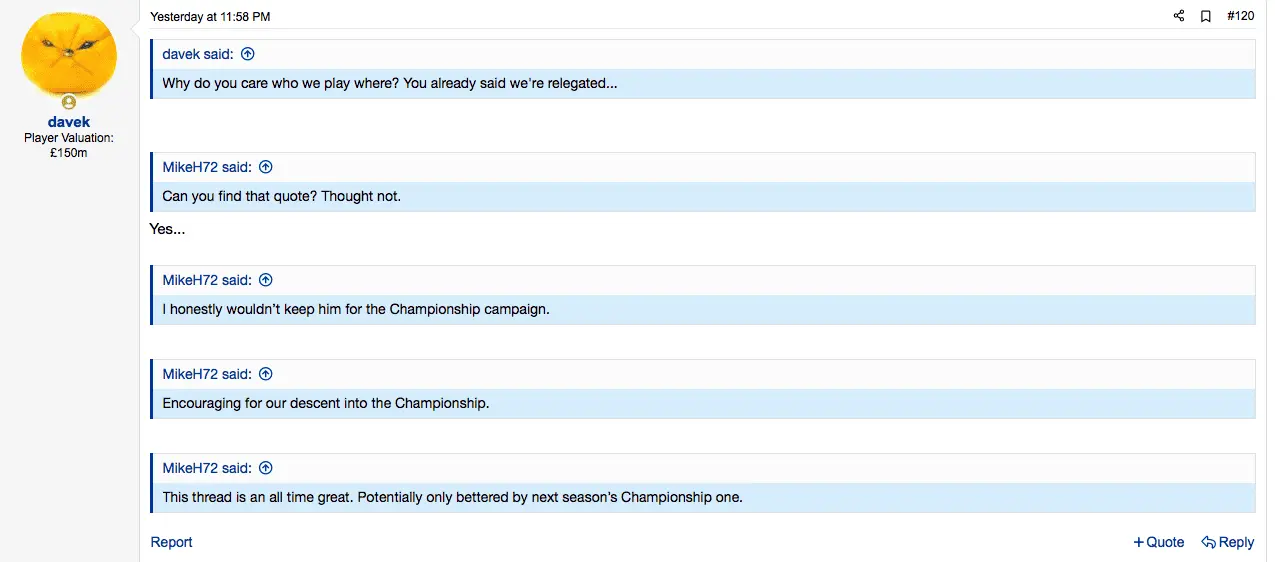Image resolution: width=1275 pixels, height=562 pixels.
Task: Jump to davek's original quoted post arrow
Action: click(x=248, y=55)
